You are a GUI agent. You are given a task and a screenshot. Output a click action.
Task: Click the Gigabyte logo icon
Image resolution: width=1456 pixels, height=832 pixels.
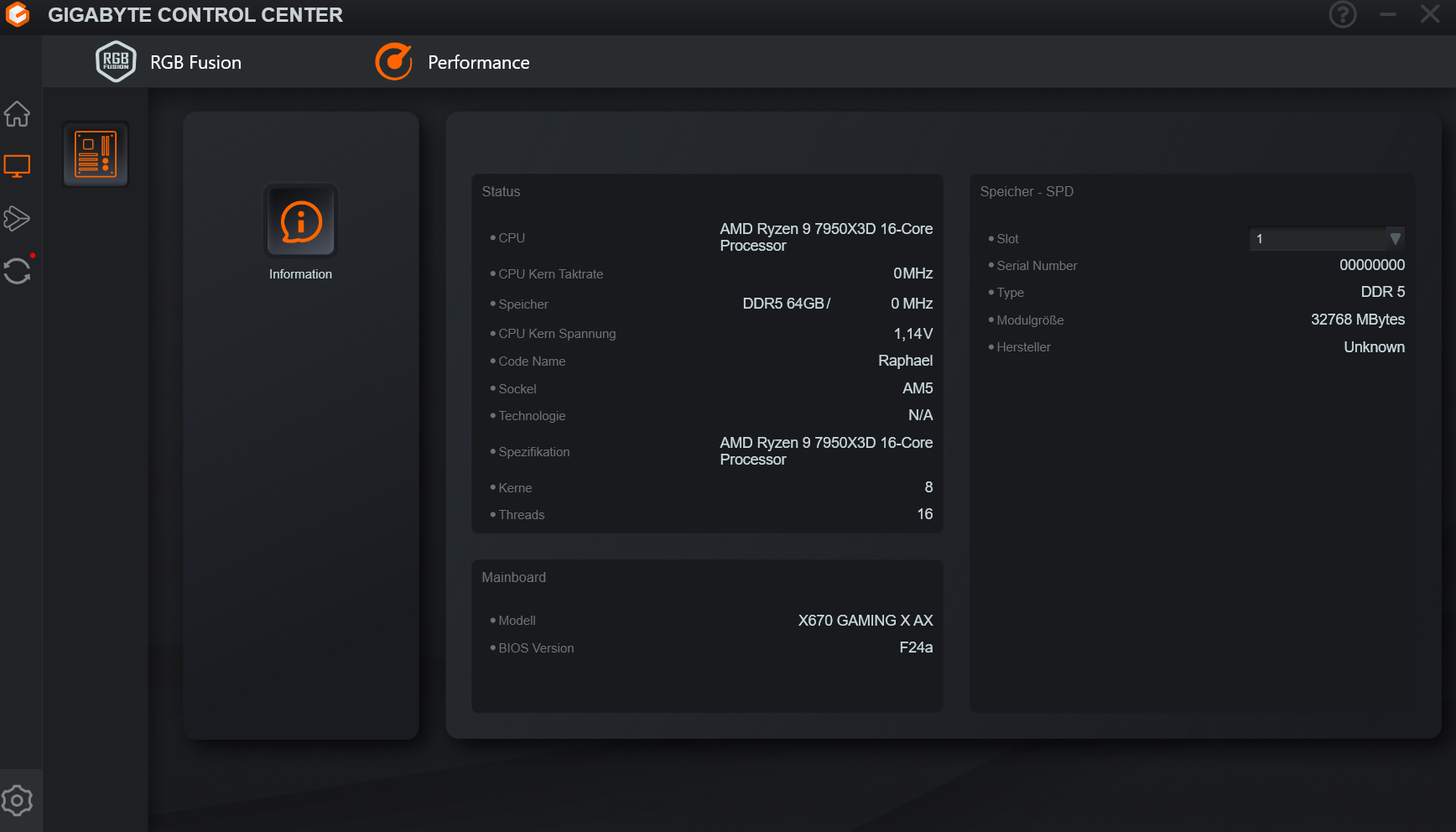17,14
